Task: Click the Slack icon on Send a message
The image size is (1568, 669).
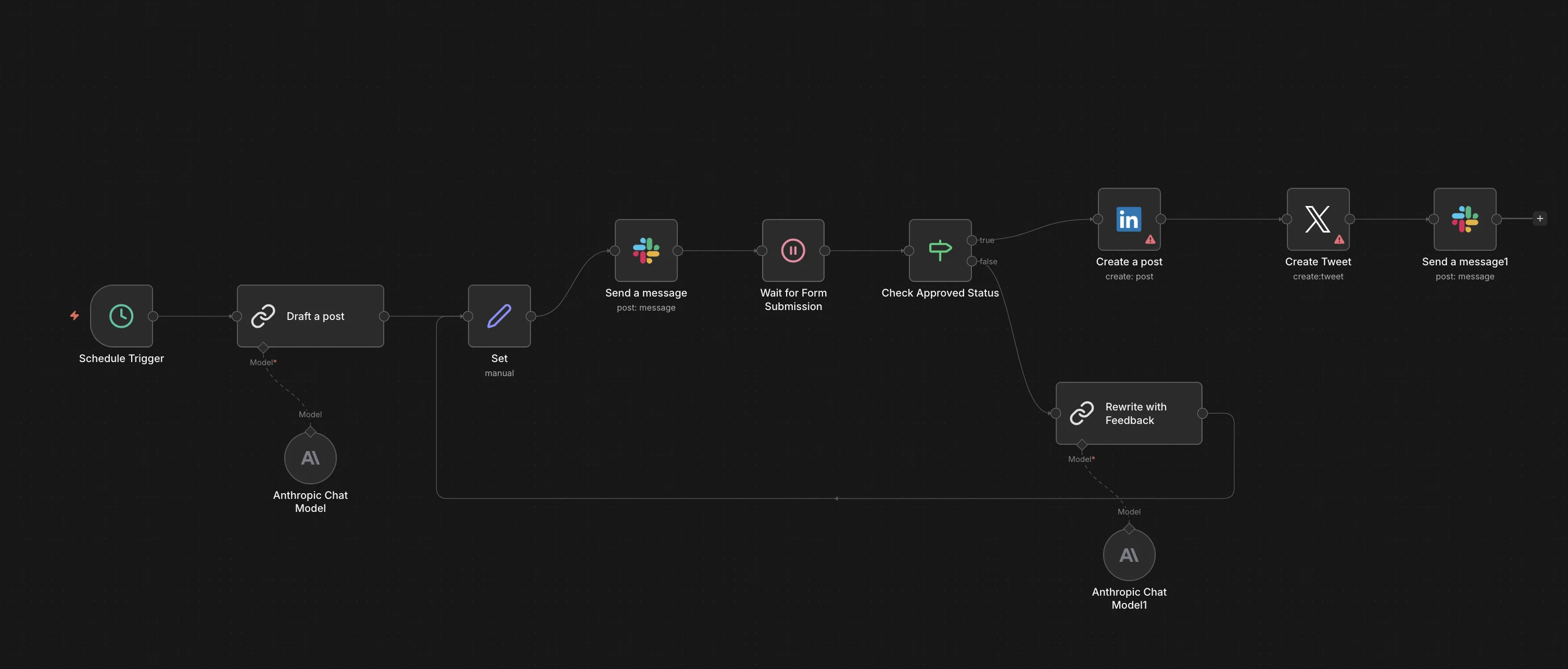Action: [646, 250]
